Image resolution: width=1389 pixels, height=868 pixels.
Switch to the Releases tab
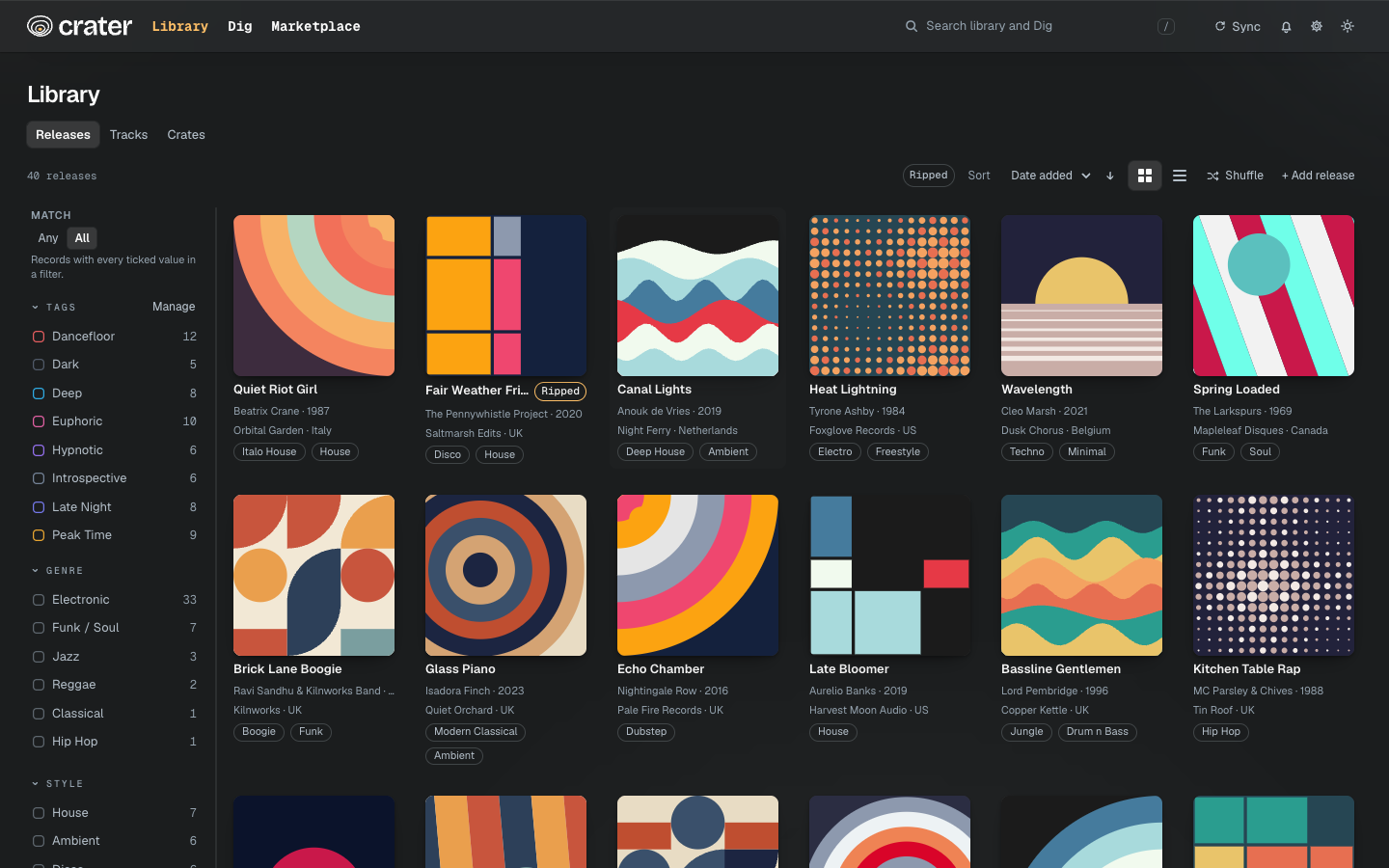tap(63, 135)
